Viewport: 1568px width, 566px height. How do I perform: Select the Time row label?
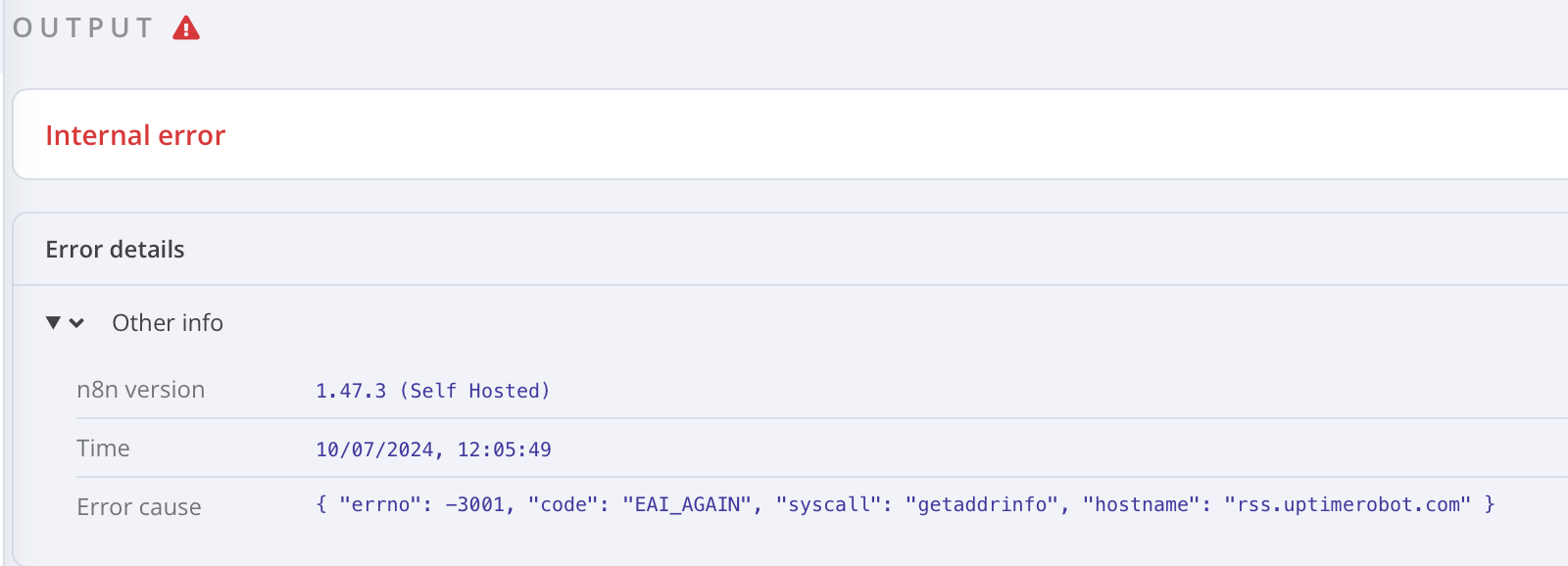coord(103,448)
